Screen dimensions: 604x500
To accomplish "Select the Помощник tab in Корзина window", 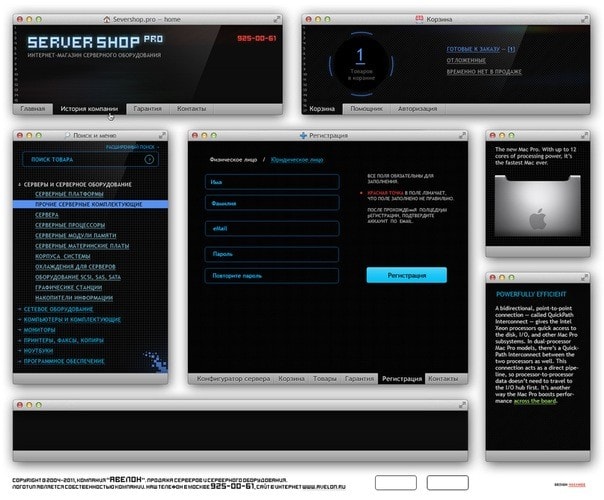I will (366, 109).
